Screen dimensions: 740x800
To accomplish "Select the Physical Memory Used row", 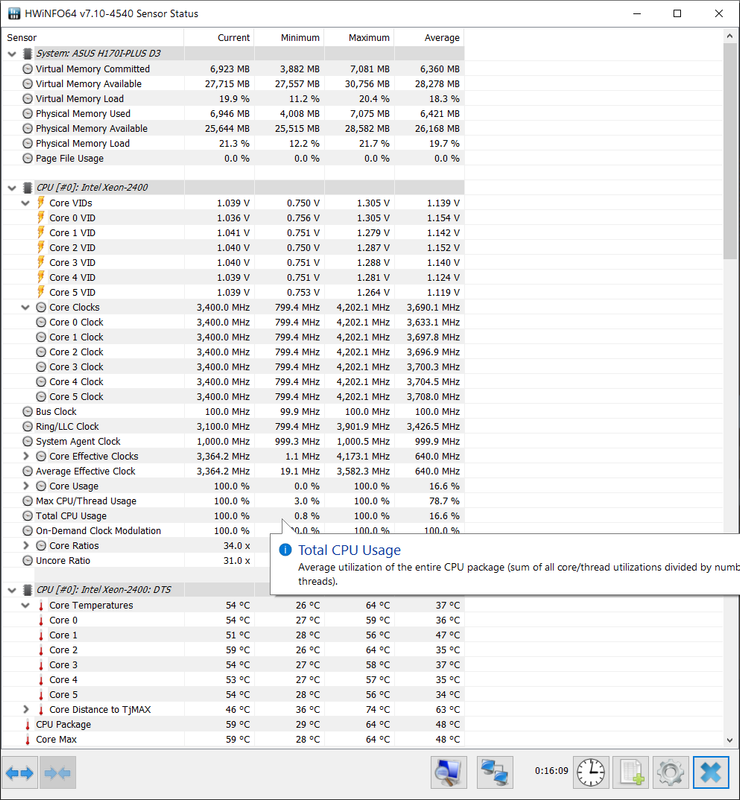I will click(234, 114).
